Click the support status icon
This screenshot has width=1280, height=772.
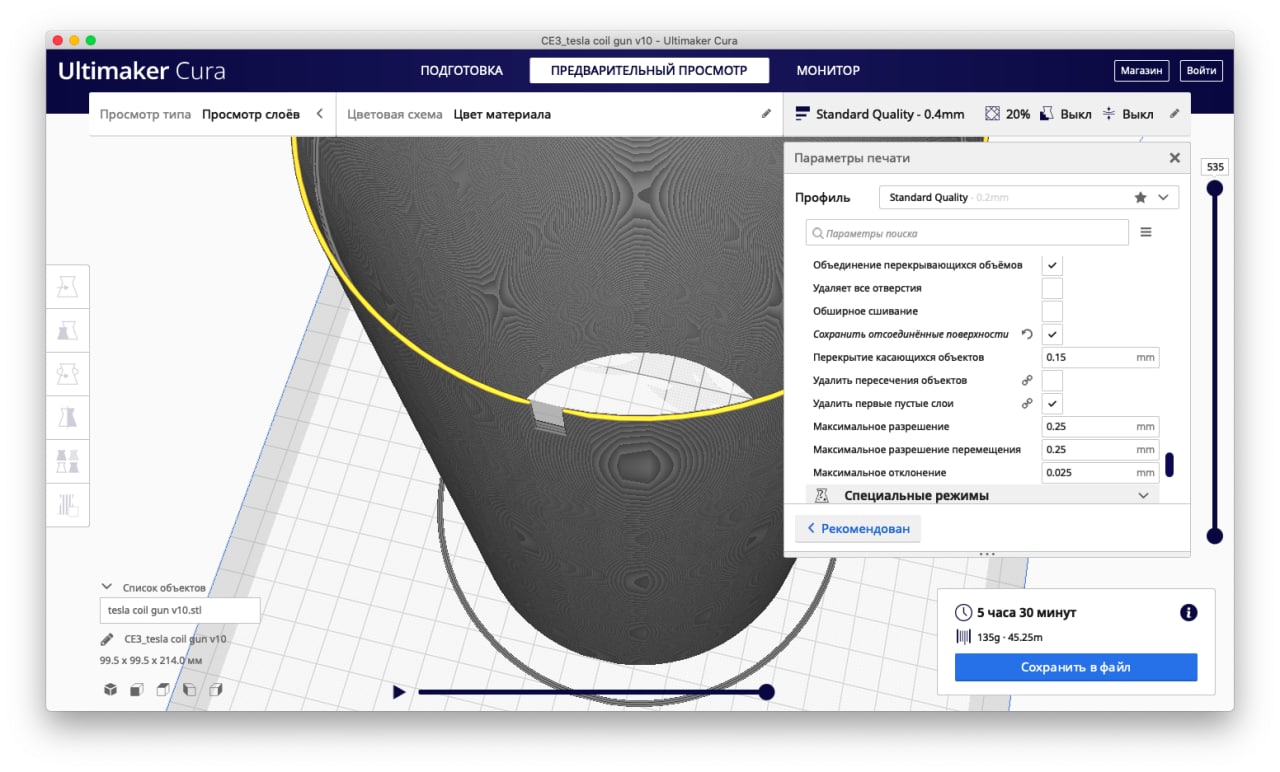[x=1046, y=114]
